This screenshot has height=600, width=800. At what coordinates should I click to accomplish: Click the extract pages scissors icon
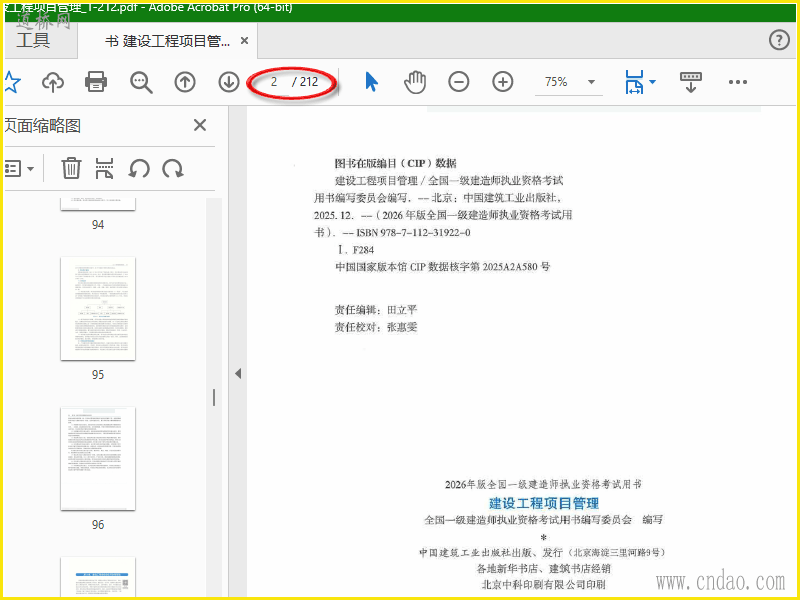point(105,168)
